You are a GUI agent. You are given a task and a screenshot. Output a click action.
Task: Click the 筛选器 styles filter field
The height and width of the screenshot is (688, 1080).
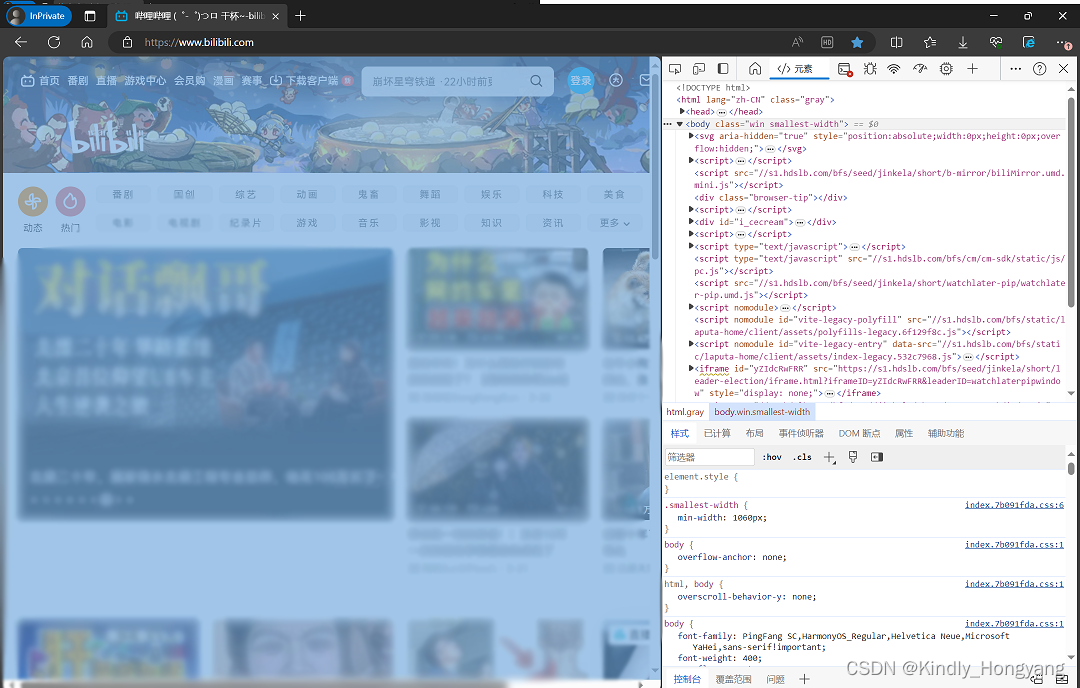coord(709,457)
